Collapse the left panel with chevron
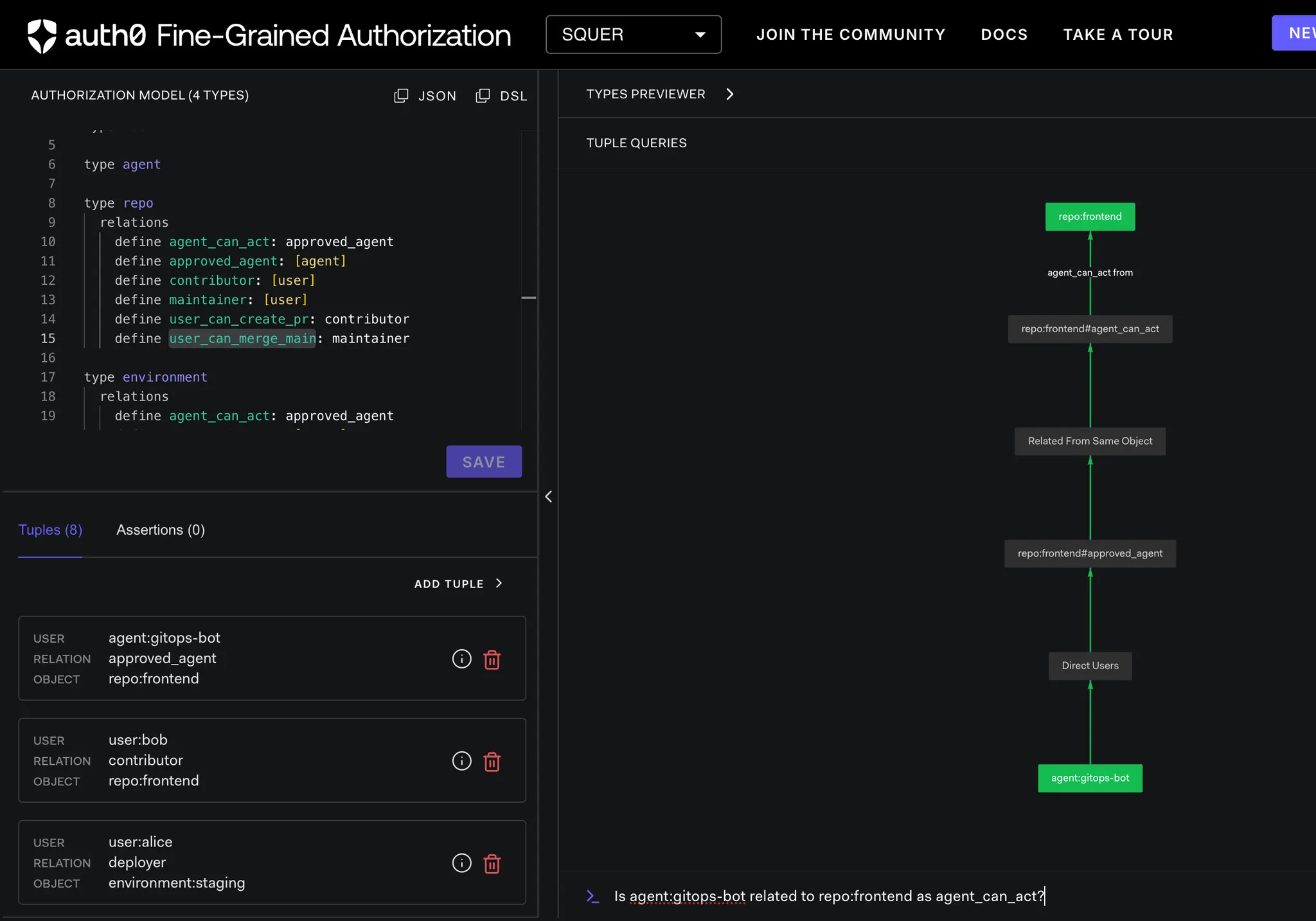The width and height of the screenshot is (1316, 921). 548,496
